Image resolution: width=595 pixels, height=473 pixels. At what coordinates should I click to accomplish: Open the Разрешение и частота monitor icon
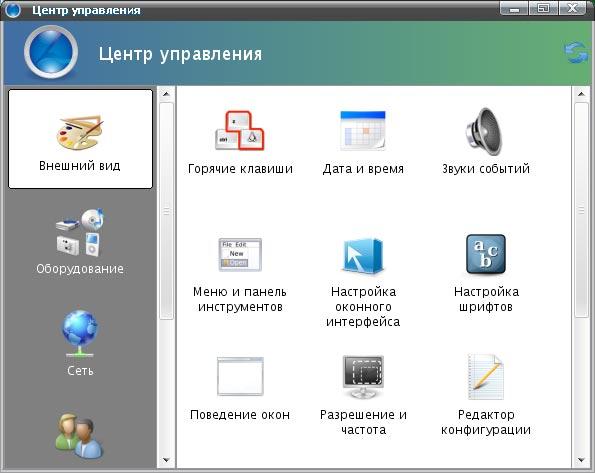(363, 377)
